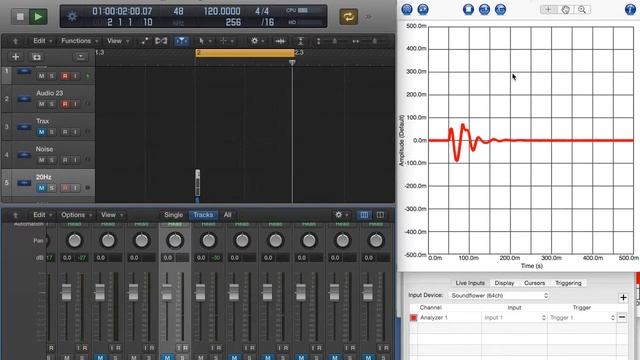Toggle input monitoring on Audio 23 track
The height and width of the screenshot is (360, 640).
tap(76, 104)
